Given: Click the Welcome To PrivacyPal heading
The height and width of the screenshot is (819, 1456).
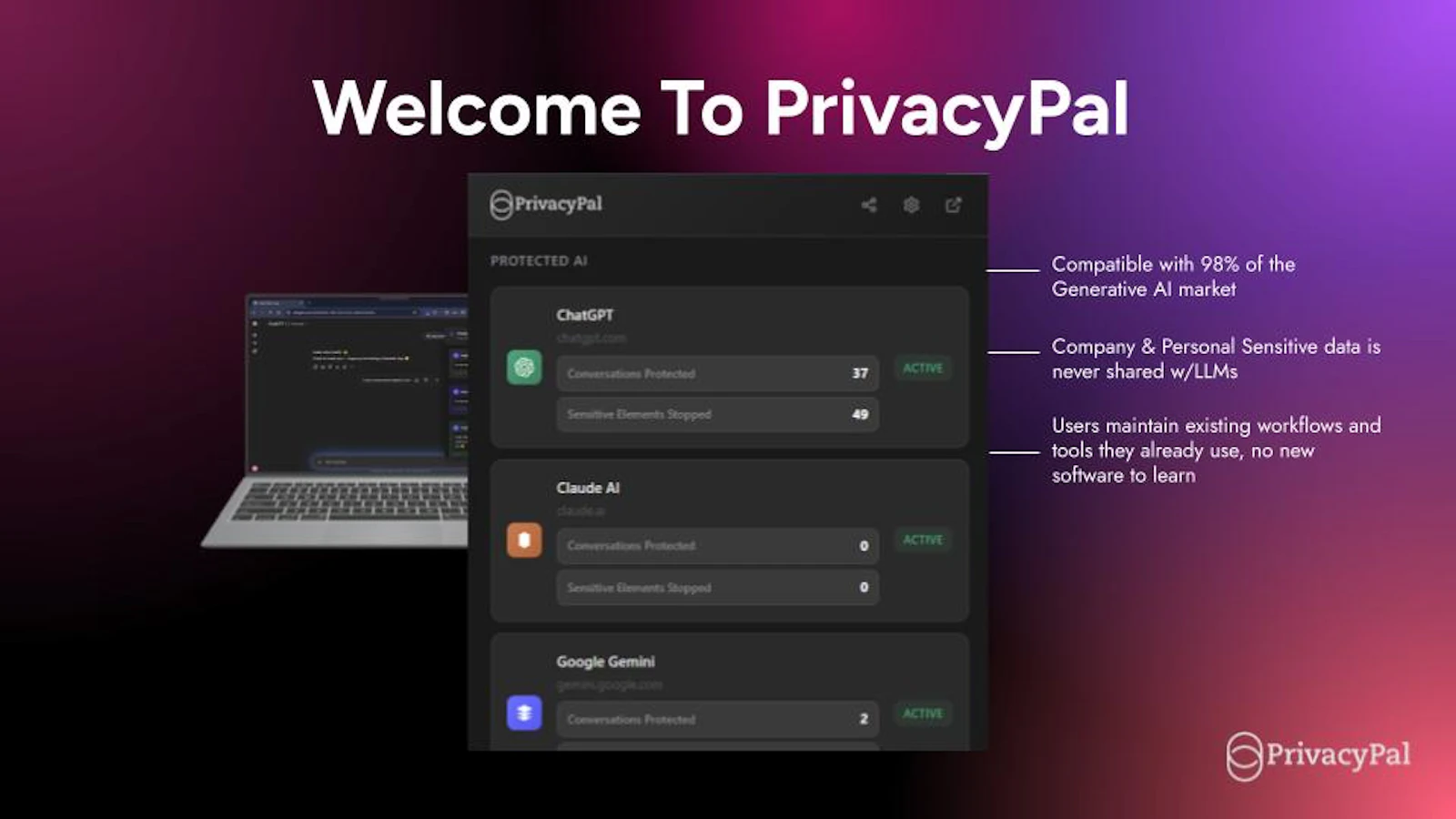Looking at the screenshot, I should pos(721,109).
